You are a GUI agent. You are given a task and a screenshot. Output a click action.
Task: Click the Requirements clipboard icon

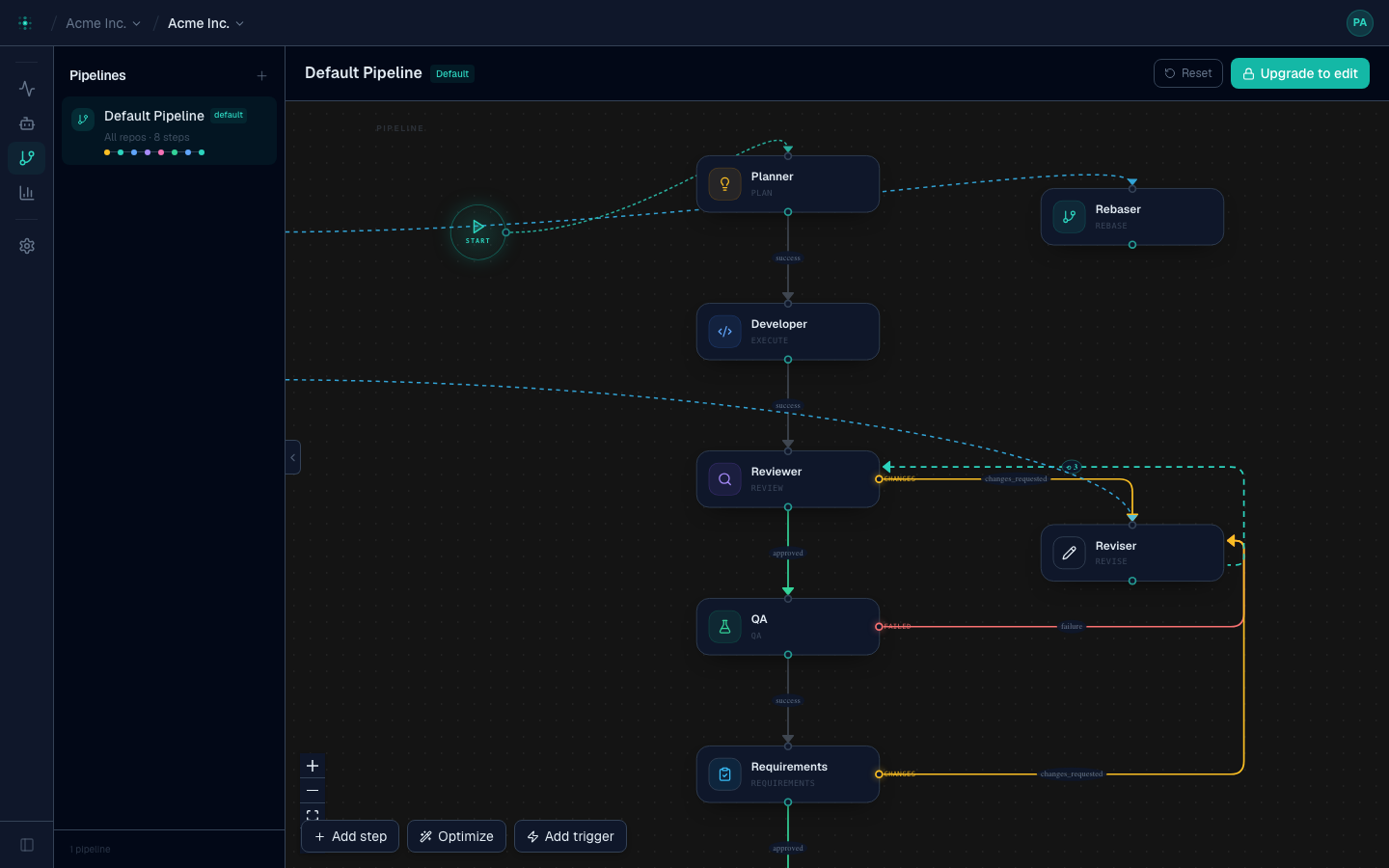tap(724, 774)
